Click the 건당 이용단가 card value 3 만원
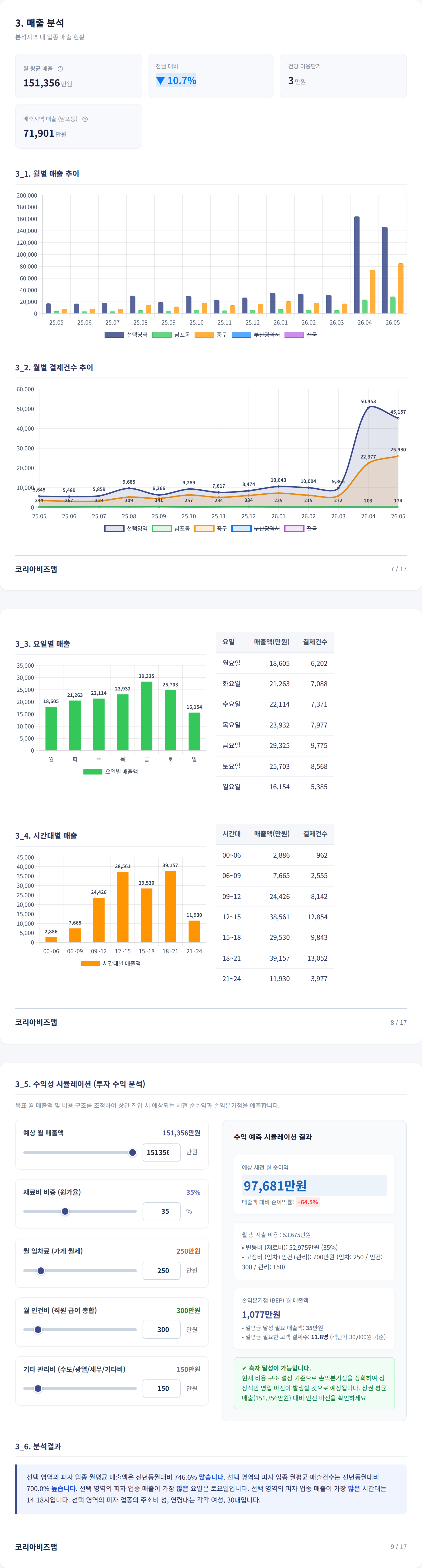Screen dimensions: 422x1568 pos(297,81)
